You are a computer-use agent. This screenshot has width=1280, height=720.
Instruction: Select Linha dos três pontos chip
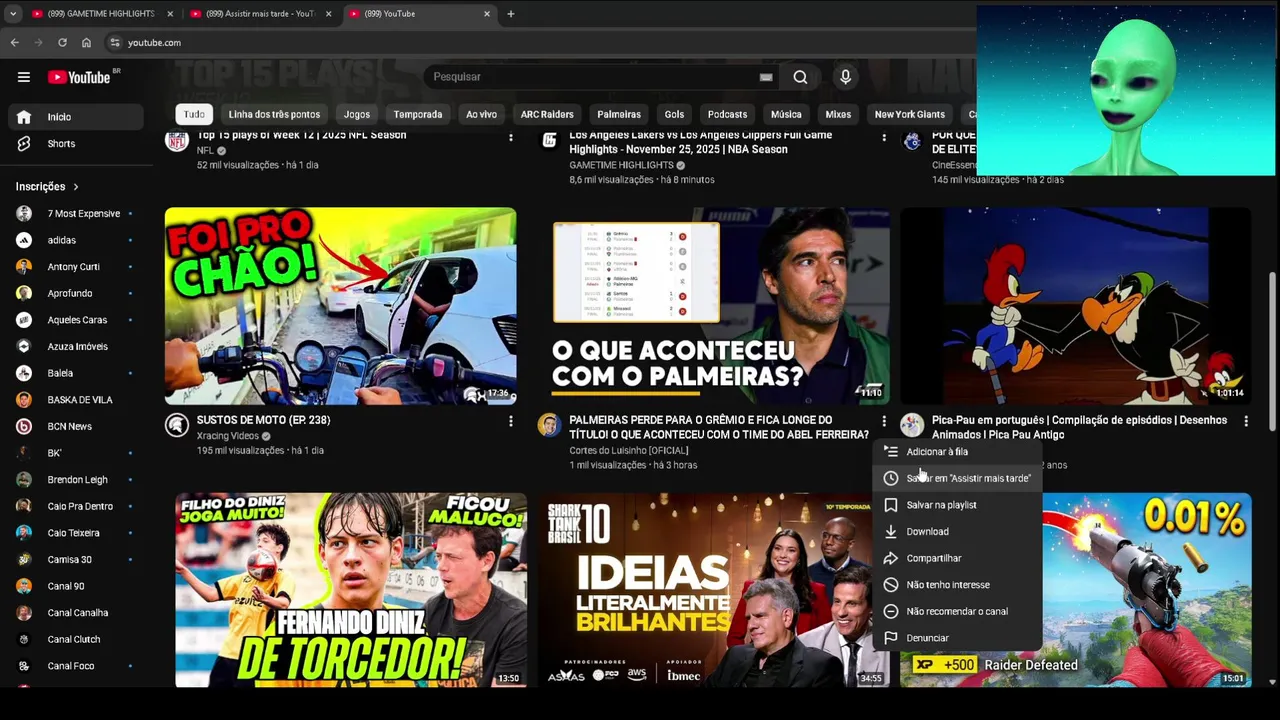click(x=274, y=114)
